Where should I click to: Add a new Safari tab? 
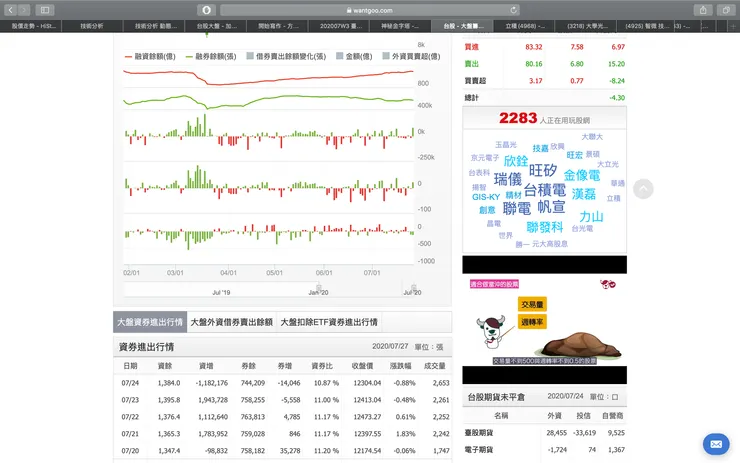click(733, 26)
